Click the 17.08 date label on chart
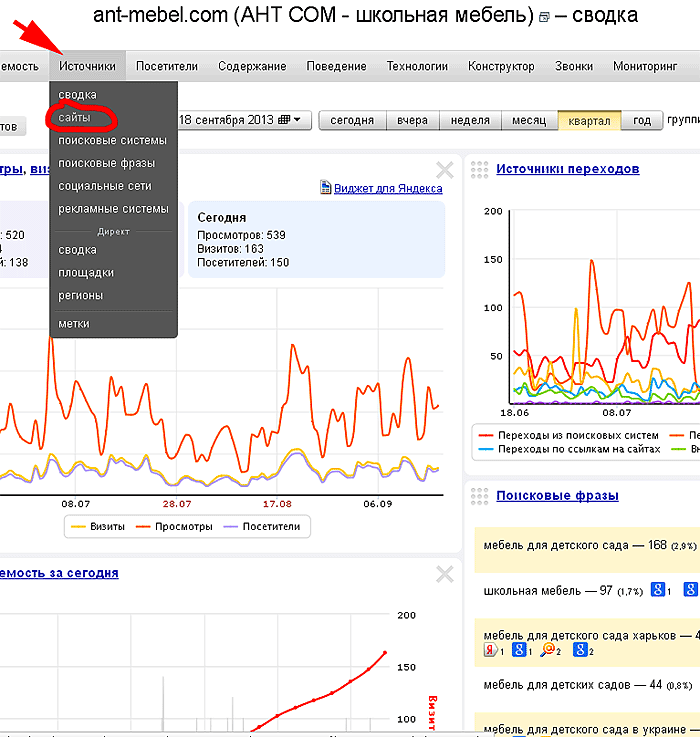Viewport: 700px width, 737px height. pos(277,504)
